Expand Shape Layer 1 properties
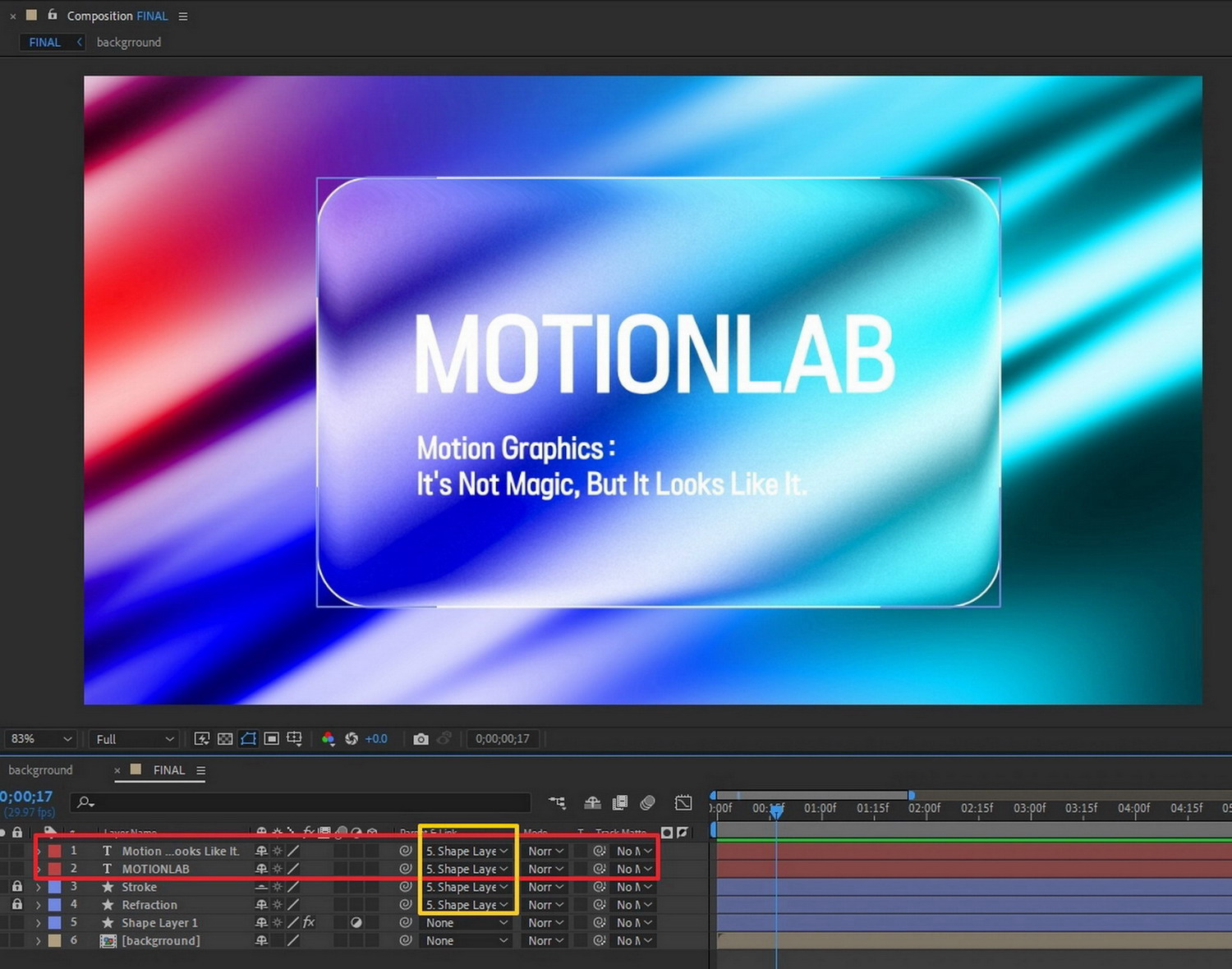1232x969 pixels. [x=38, y=923]
